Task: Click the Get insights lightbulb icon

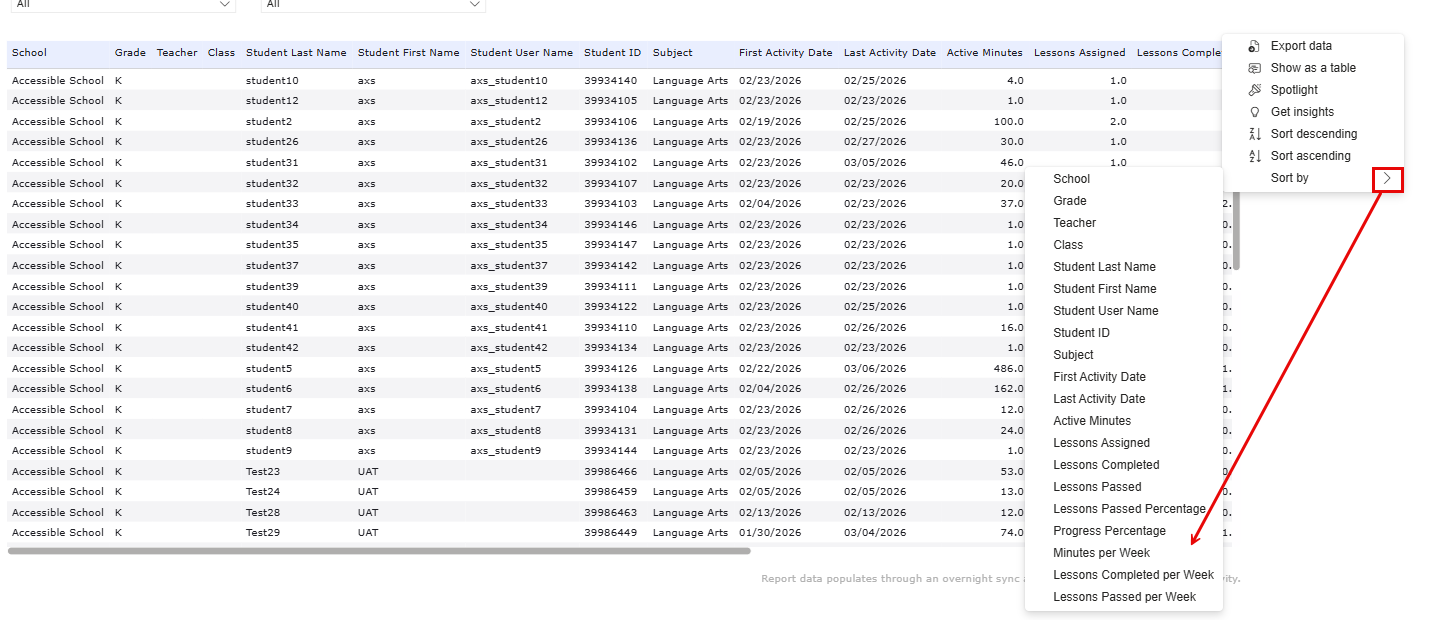Action: coord(1253,111)
